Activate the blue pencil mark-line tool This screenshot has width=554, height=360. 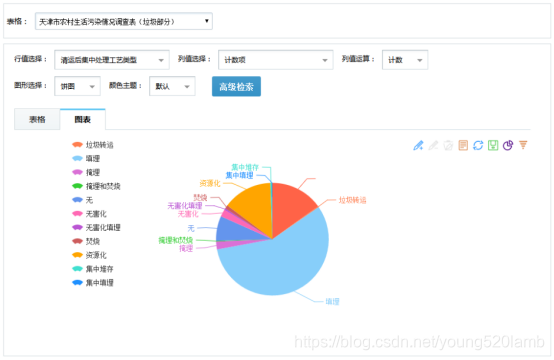(418, 145)
